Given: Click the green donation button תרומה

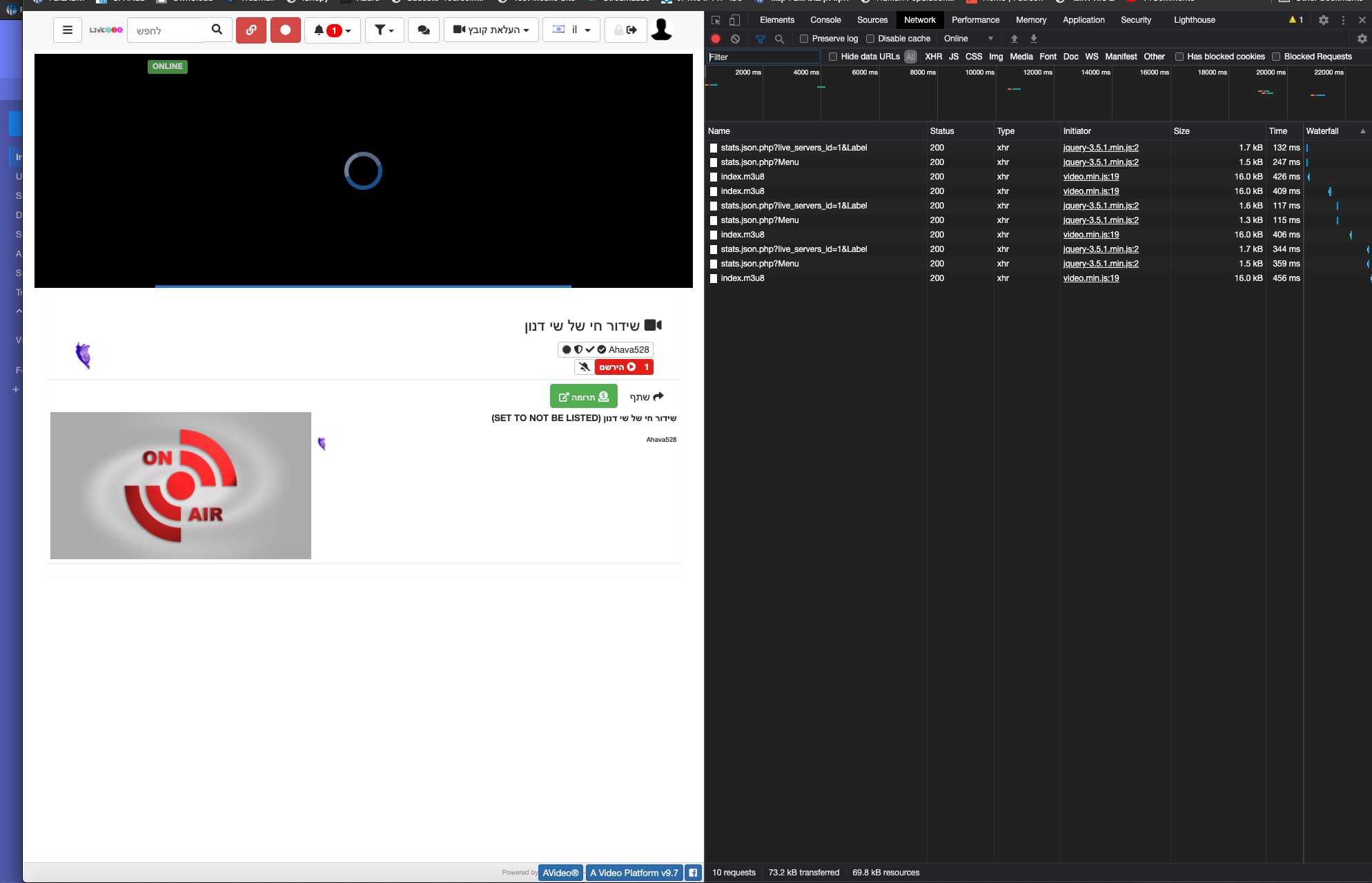Looking at the screenshot, I should click(583, 396).
